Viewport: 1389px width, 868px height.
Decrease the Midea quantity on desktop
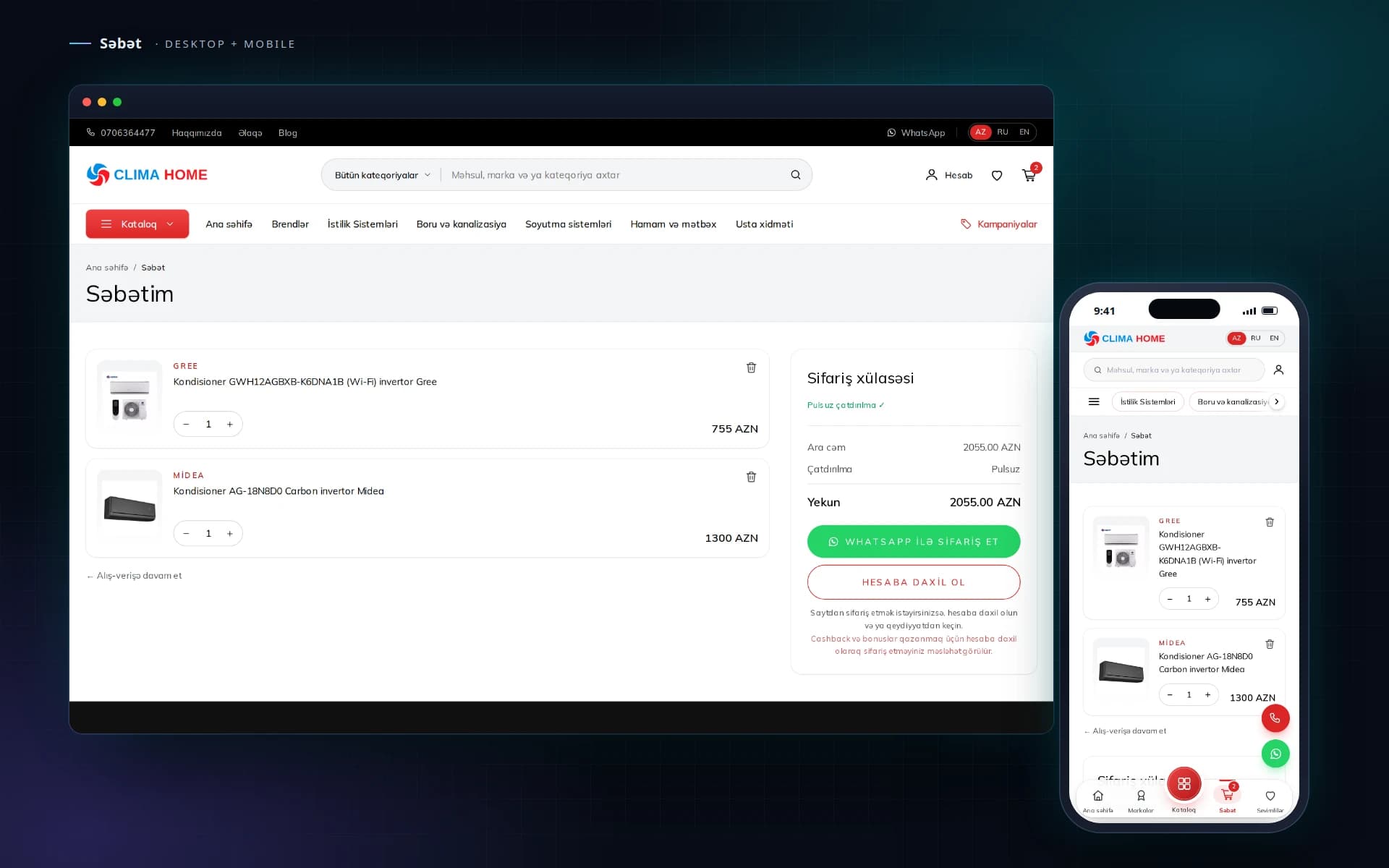[x=187, y=534]
